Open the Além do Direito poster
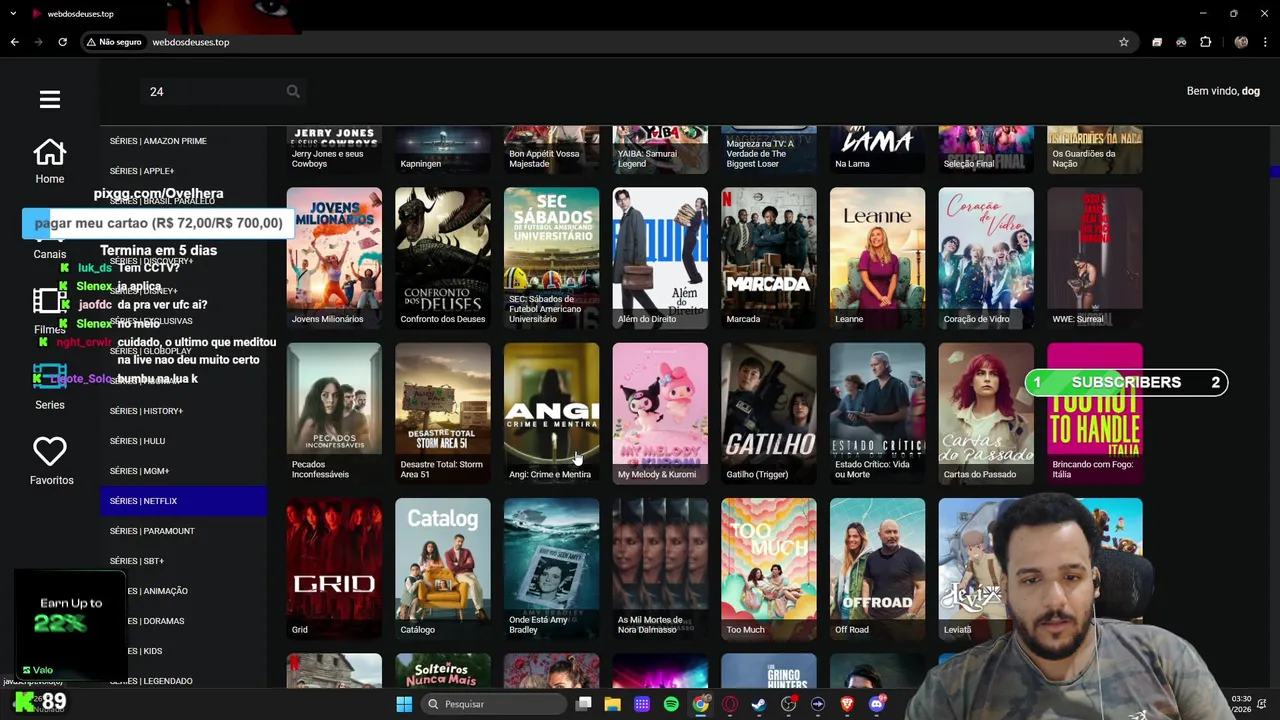The width and height of the screenshot is (1280, 720). coord(660,258)
